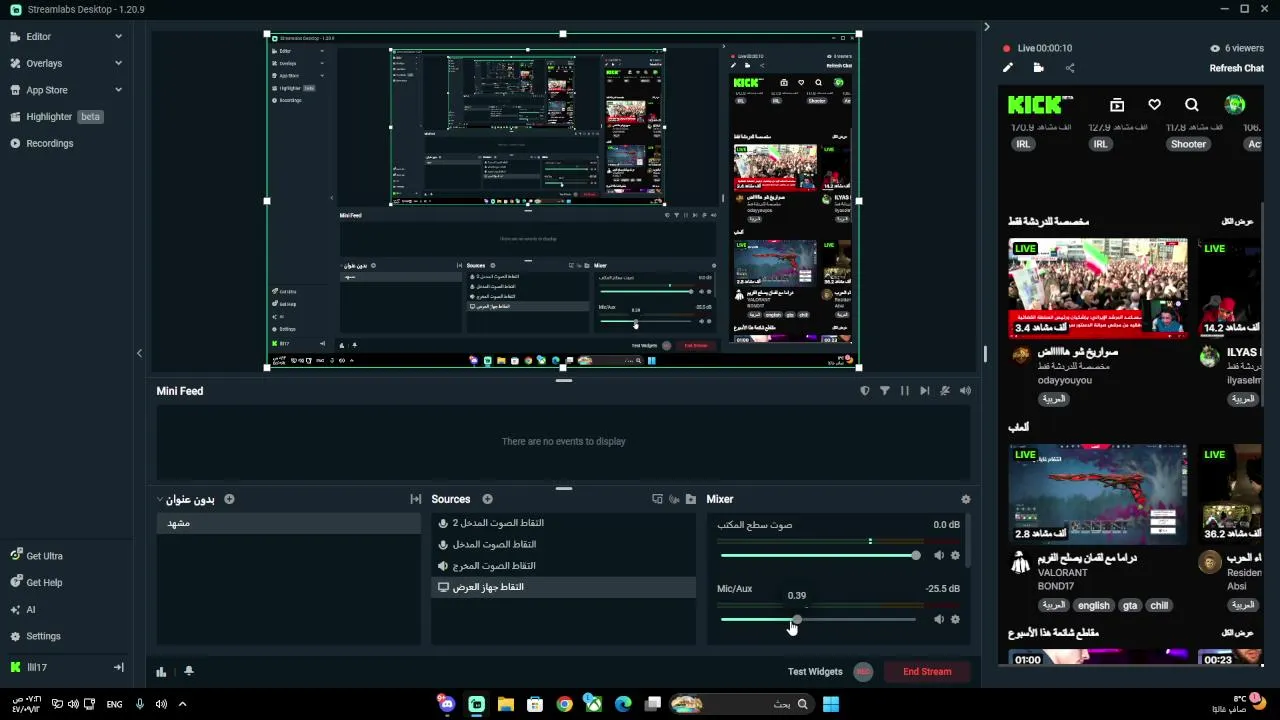
Task: Click the share stream icon
Action: [1070, 68]
